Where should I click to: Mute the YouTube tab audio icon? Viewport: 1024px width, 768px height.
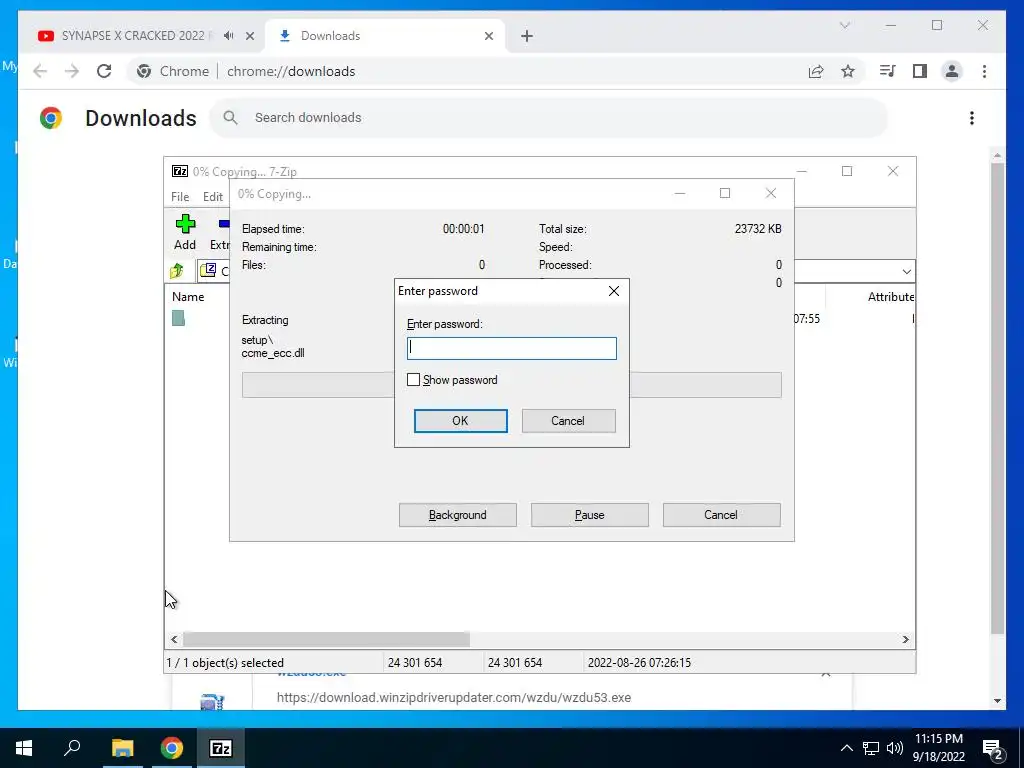229,36
